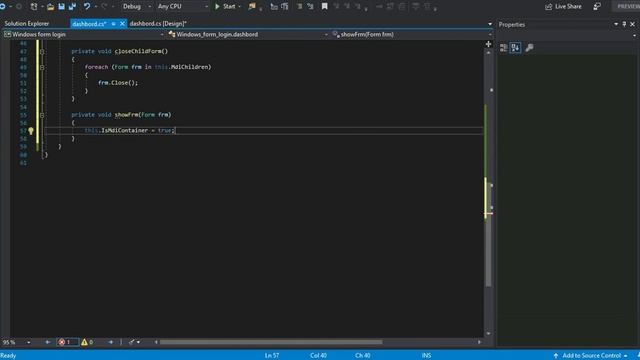Open the feedback icon beside Live Share
The width and height of the screenshot is (640, 360).
597,7
